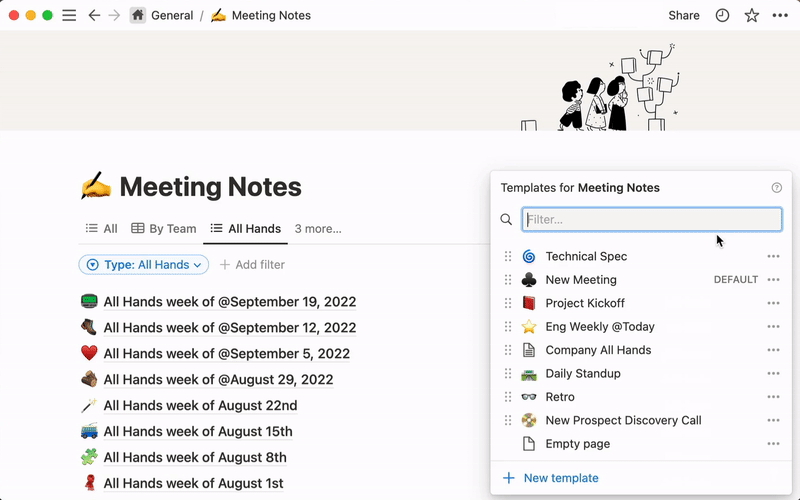Go forward with the right arrow

[x=114, y=15]
